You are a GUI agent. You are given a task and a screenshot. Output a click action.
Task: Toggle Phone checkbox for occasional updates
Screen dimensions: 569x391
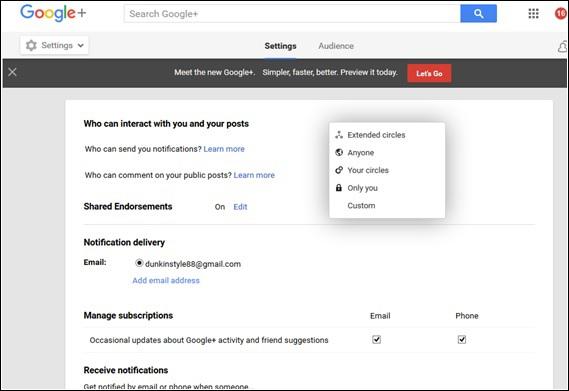coord(462,339)
